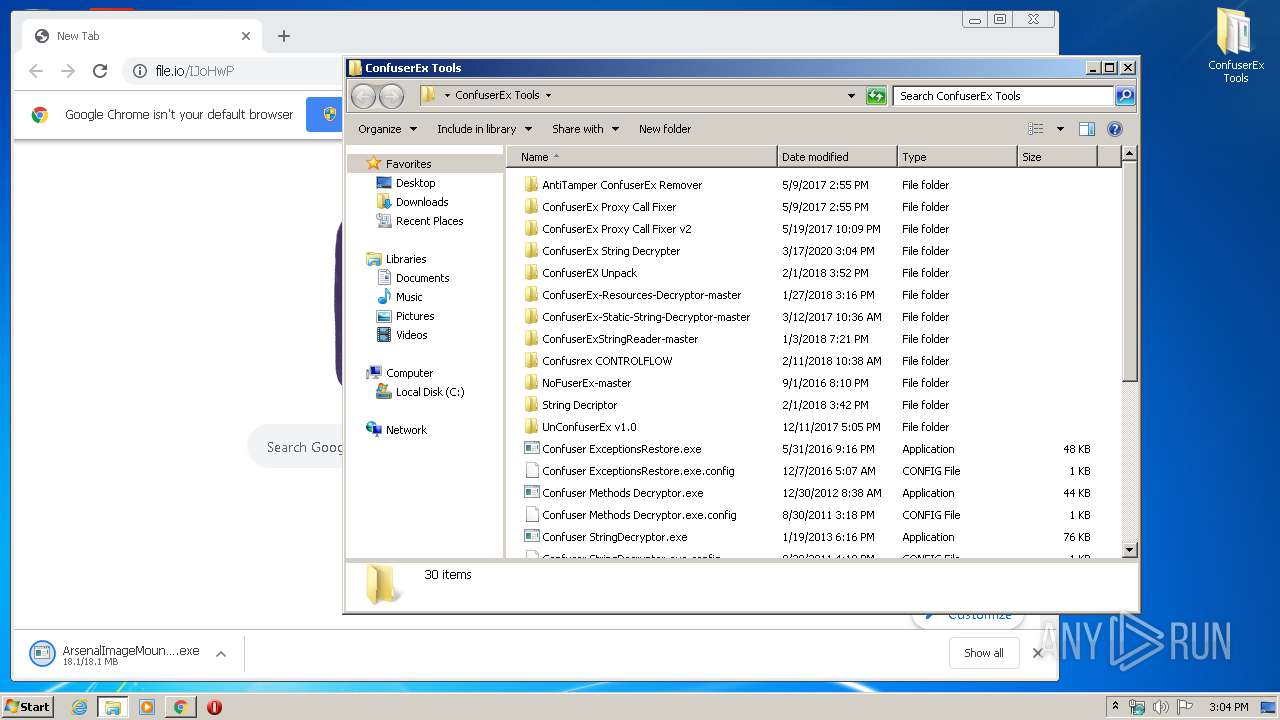Click the Chrome address bar URL

coord(194,71)
